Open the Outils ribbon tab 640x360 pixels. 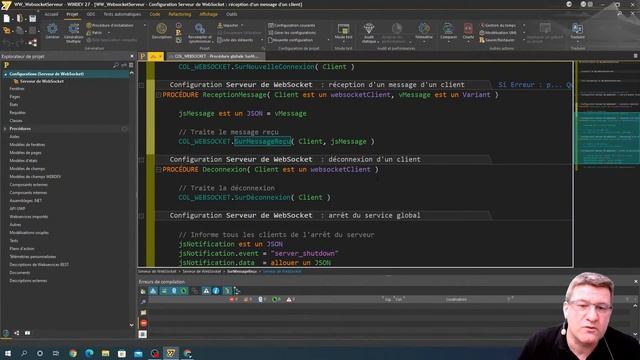(231, 14)
